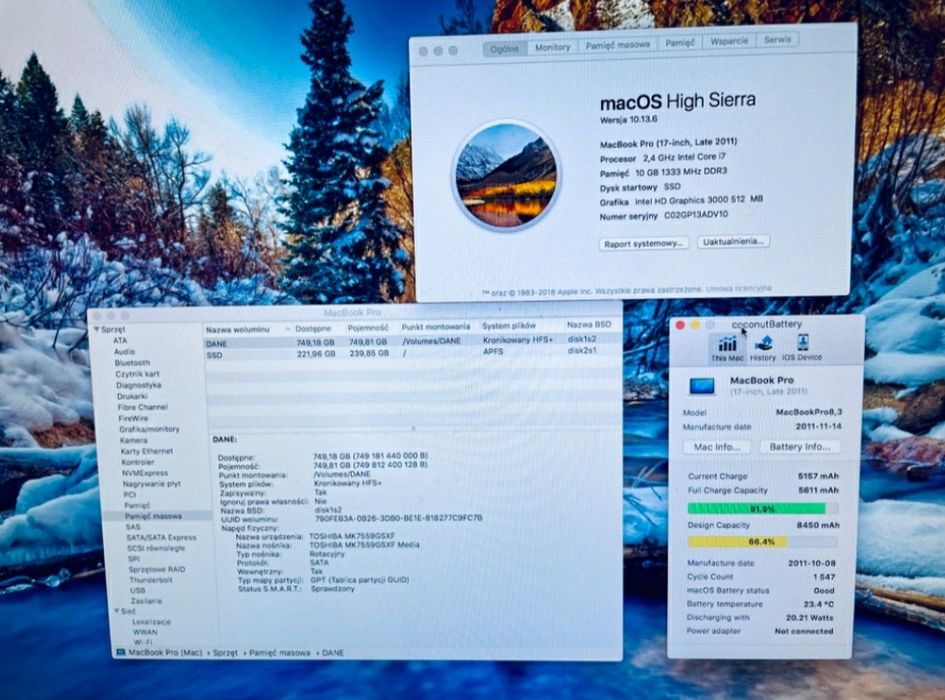Click DANE in the bottom path bar
The height and width of the screenshot is (700, 945).
pos(333,652)
